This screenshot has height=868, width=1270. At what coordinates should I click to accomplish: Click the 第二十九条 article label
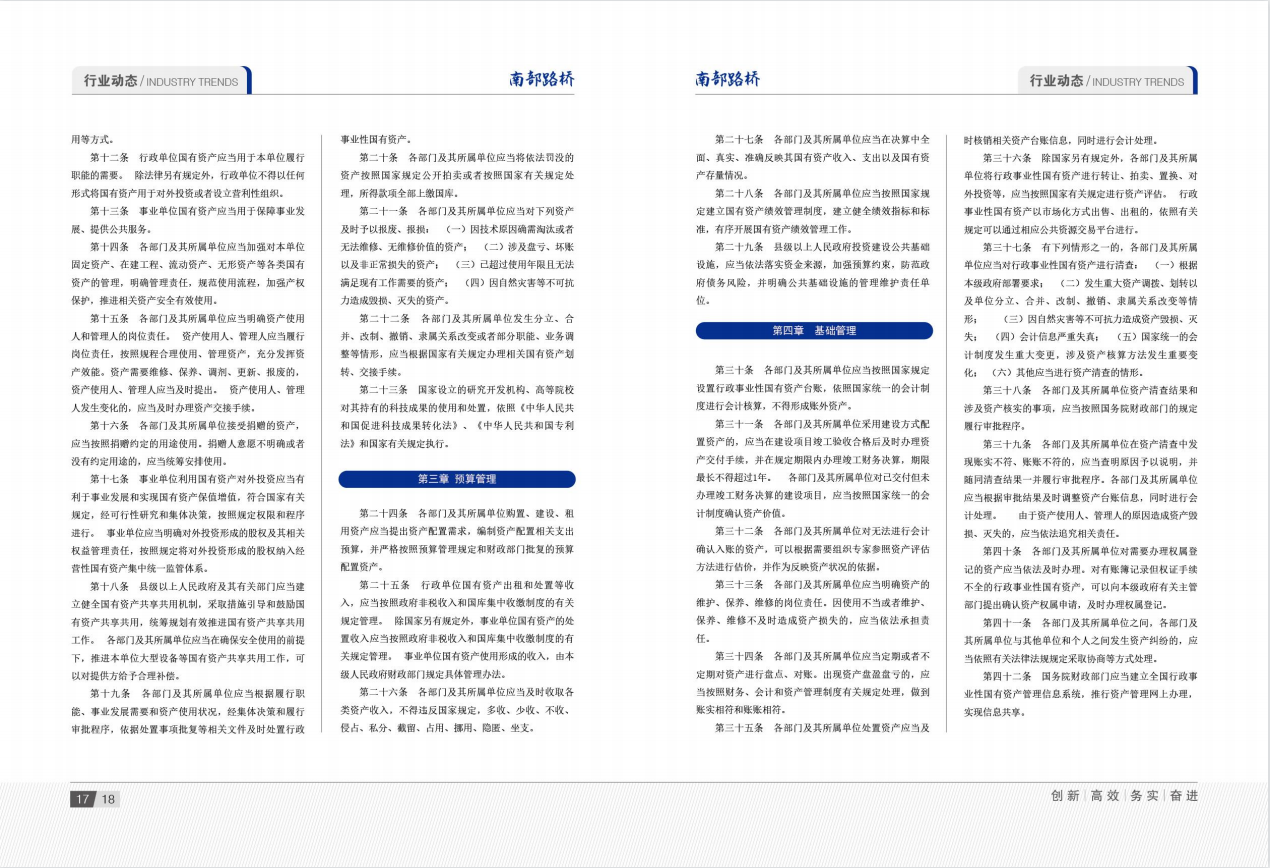pyautogui.click(x=740, y=247)
